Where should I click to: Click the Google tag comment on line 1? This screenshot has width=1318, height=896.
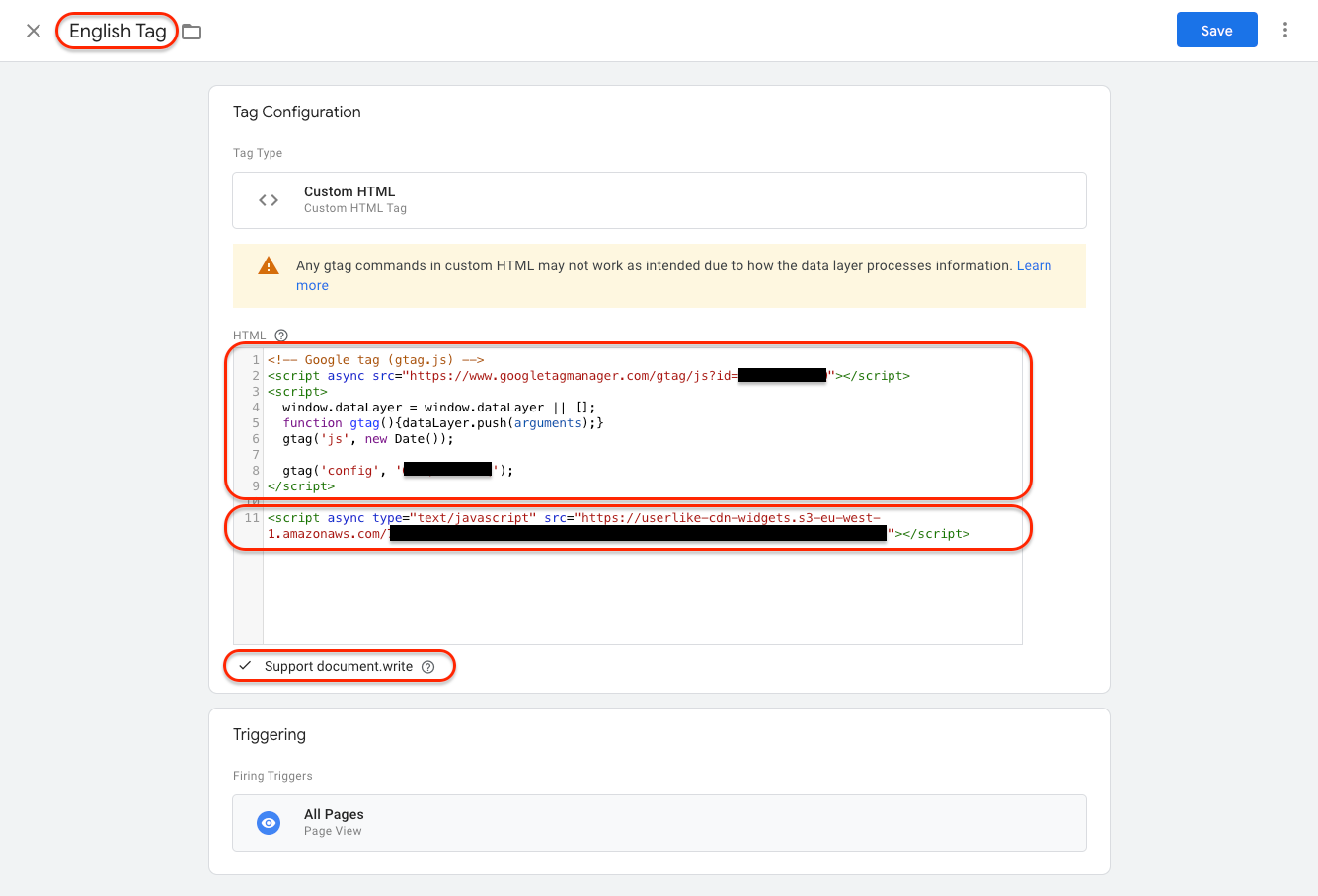tap(375, 360)
